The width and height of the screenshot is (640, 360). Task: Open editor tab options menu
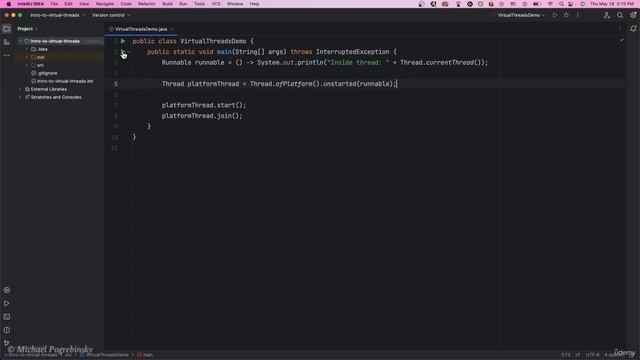coord(620,29)
